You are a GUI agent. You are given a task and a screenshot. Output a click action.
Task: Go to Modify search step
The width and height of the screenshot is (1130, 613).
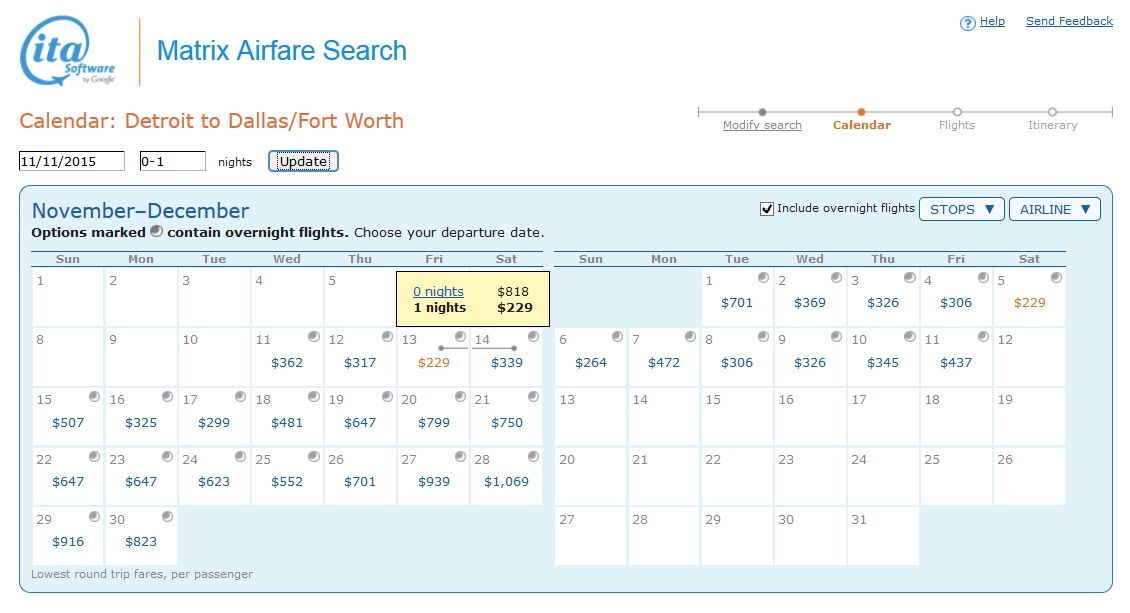[x=762, y=125]
